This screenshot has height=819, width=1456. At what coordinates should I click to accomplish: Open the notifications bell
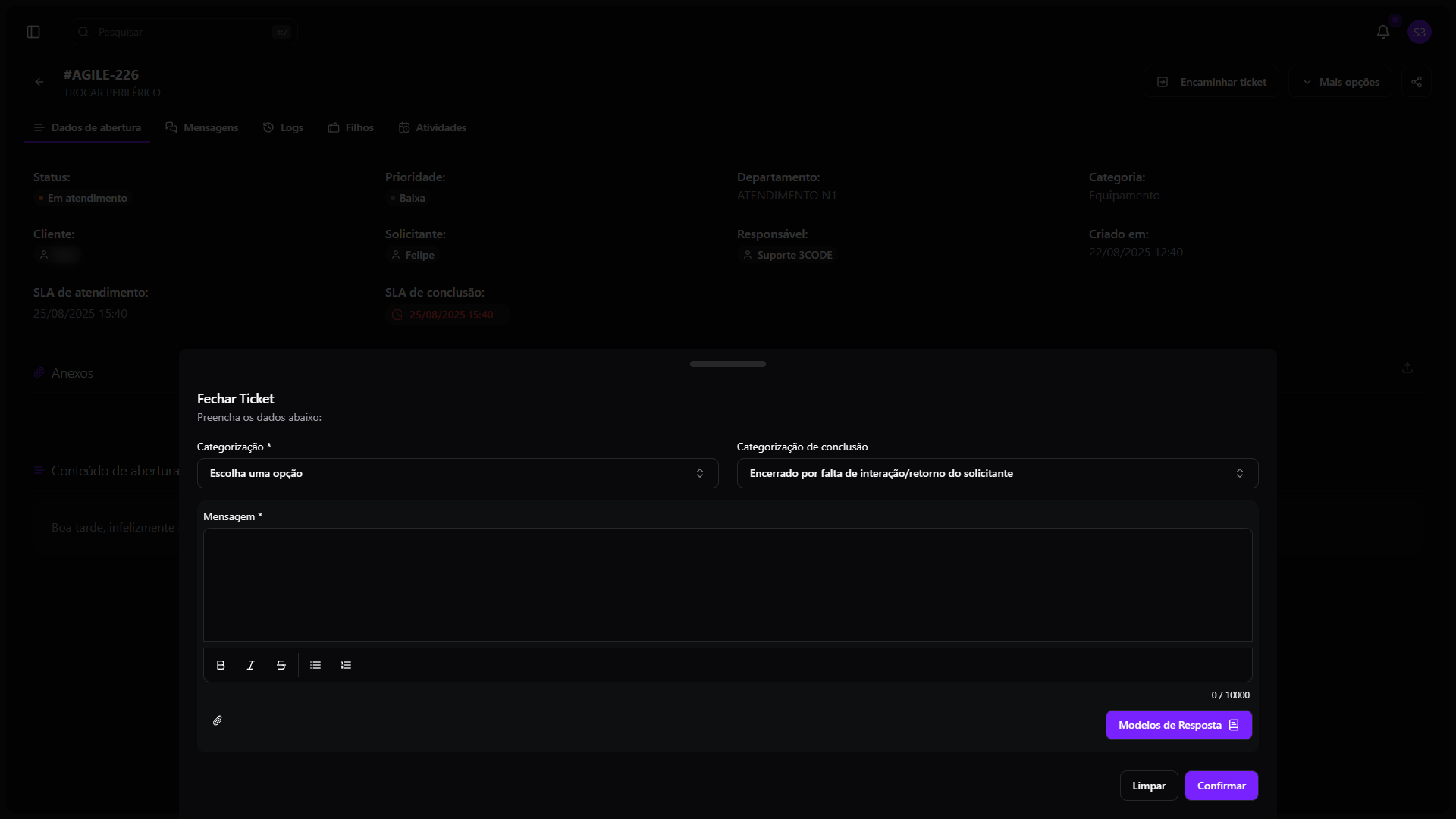(x=1383, y=32)
